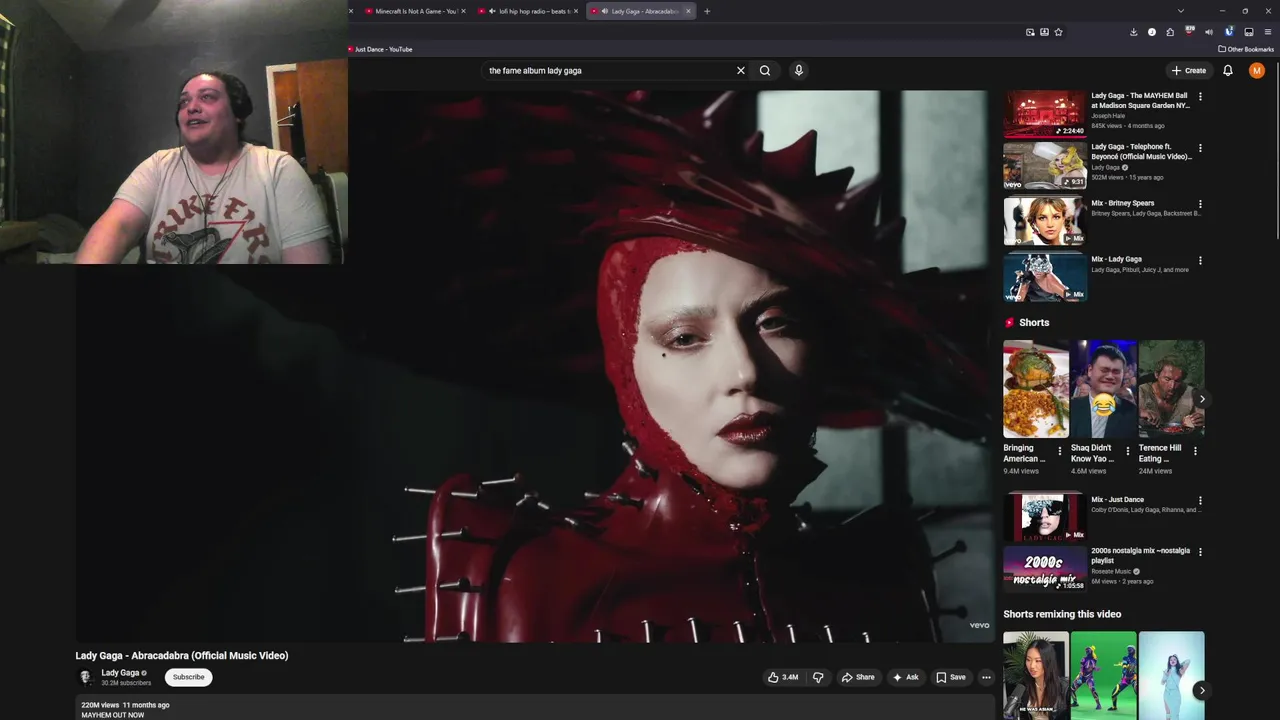Open YouTube notifications bell
This screenshot has height=720, width=1280.
click(1228, 71)
